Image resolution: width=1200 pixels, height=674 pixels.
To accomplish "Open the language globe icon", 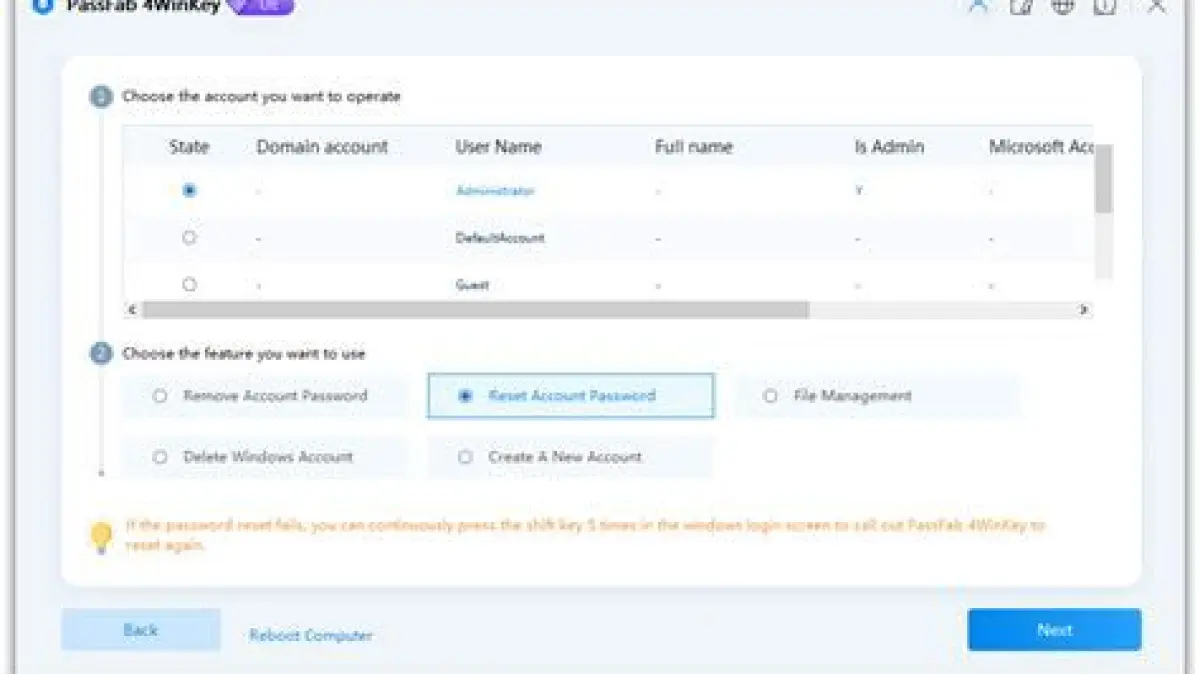I will coord(1062,6).
